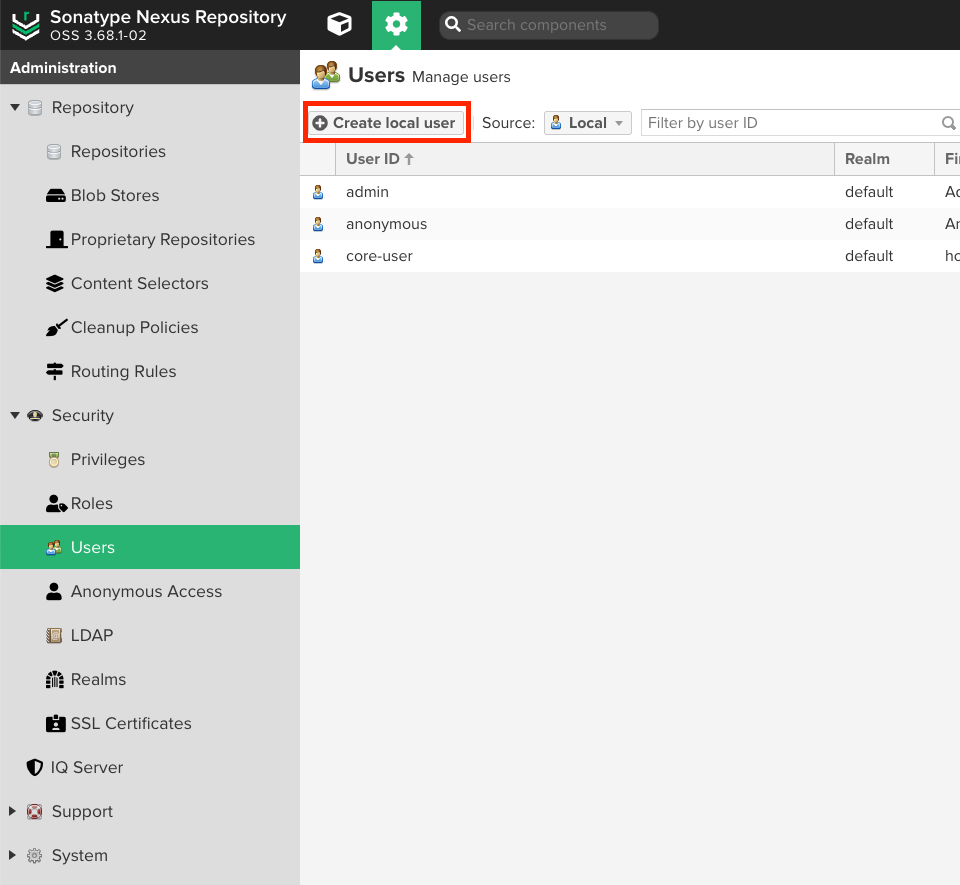The image size is (960, 885).
Task: Click the IQ Server shield icon
Action: [35, 767]
